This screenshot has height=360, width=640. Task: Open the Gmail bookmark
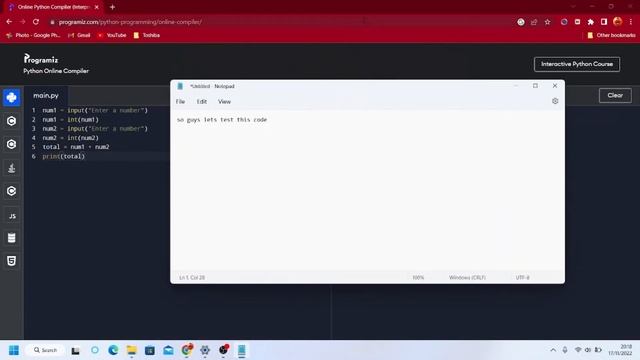[80, 35]
